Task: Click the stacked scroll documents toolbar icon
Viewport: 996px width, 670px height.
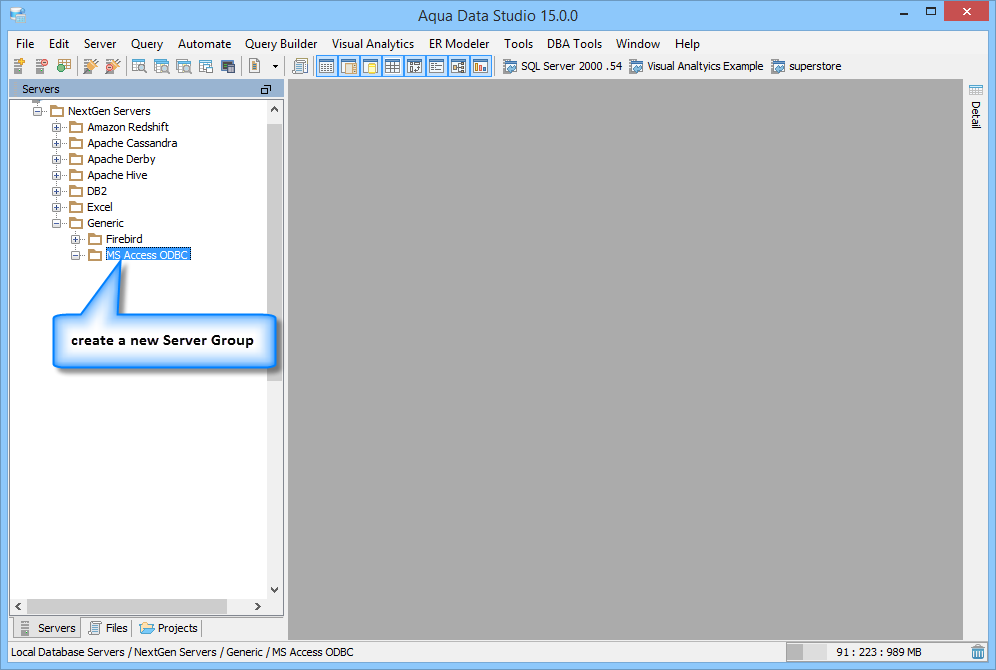Action: pos(300,66)
